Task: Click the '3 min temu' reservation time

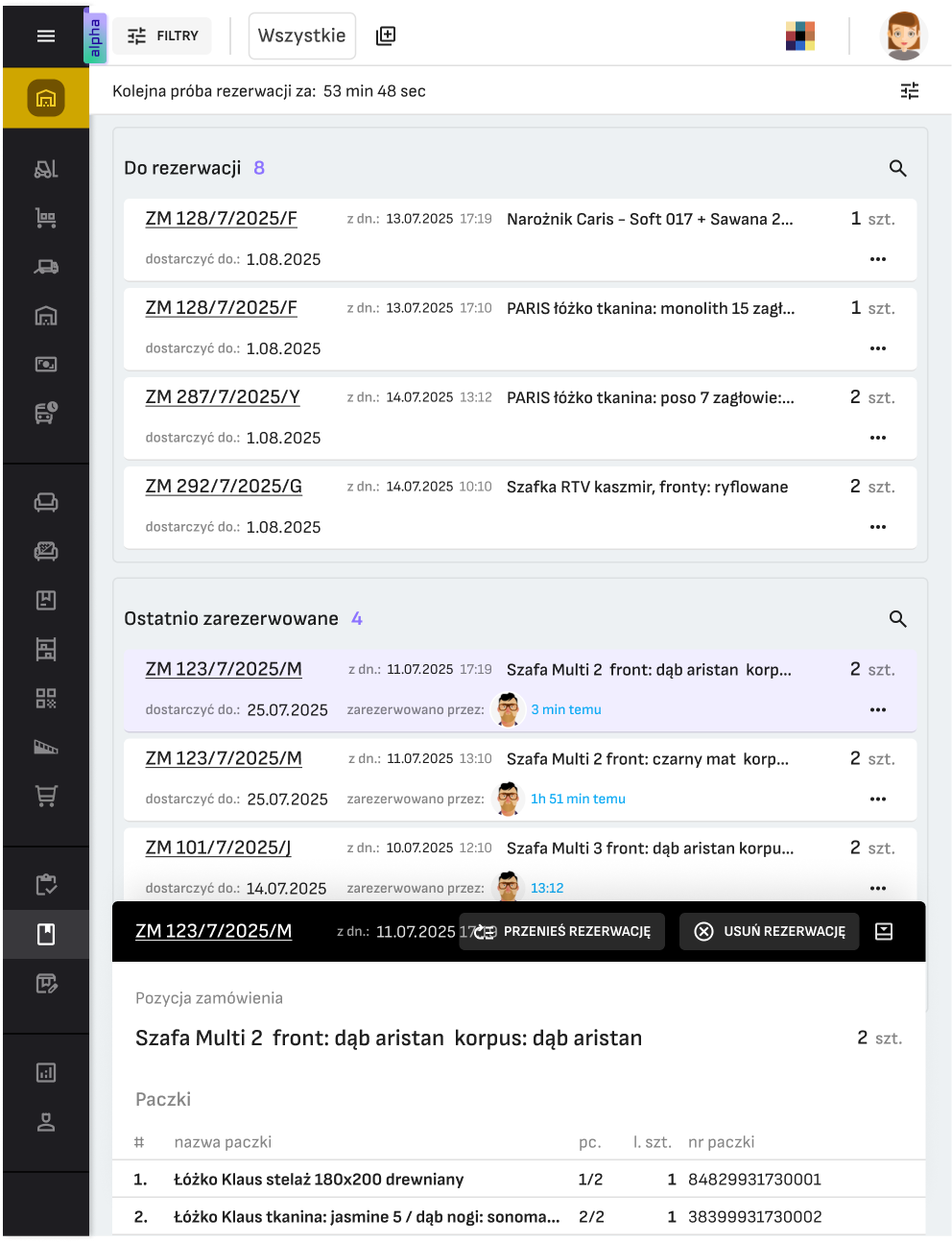Action: point(566,709)
